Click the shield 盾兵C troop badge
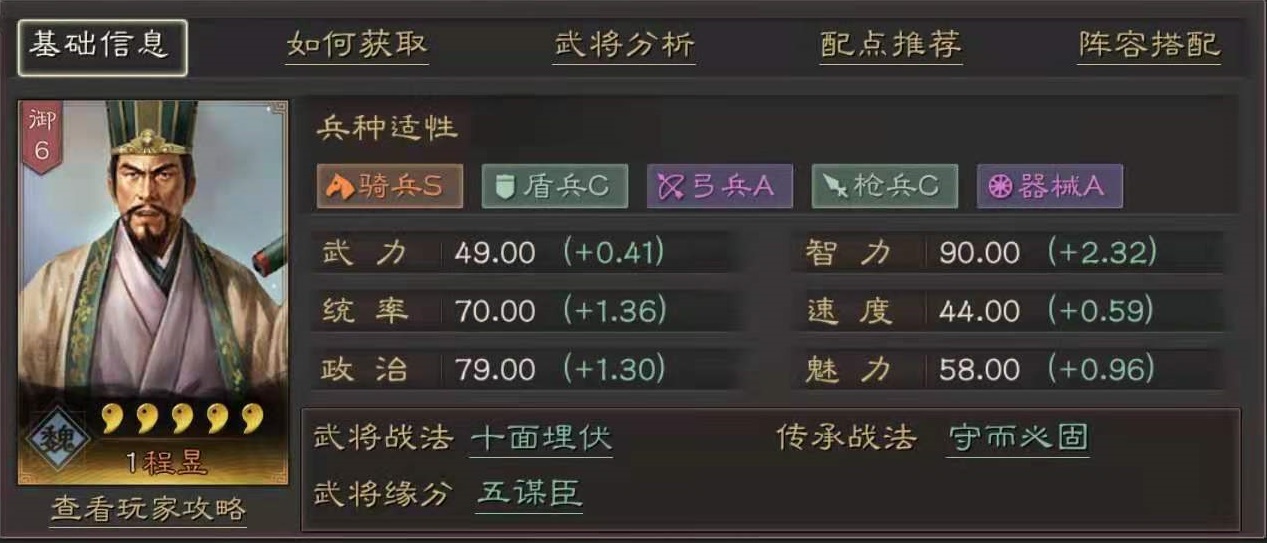 pyautogui.click(x=555, y=187)
